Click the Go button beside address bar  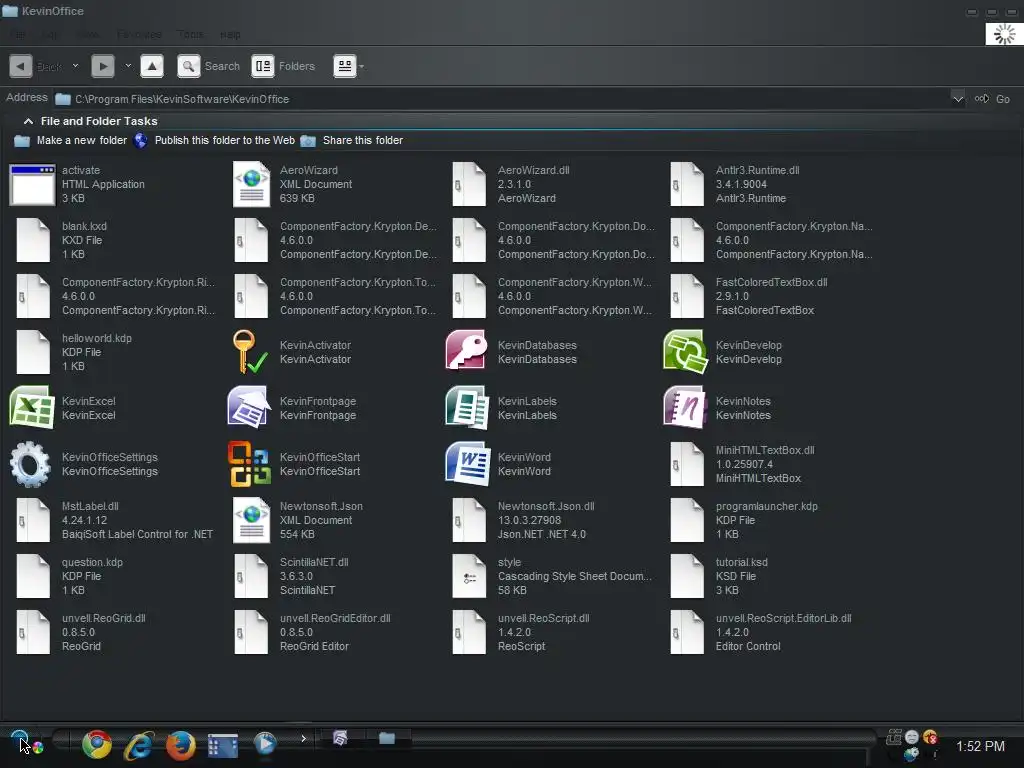tap(993, 99)
